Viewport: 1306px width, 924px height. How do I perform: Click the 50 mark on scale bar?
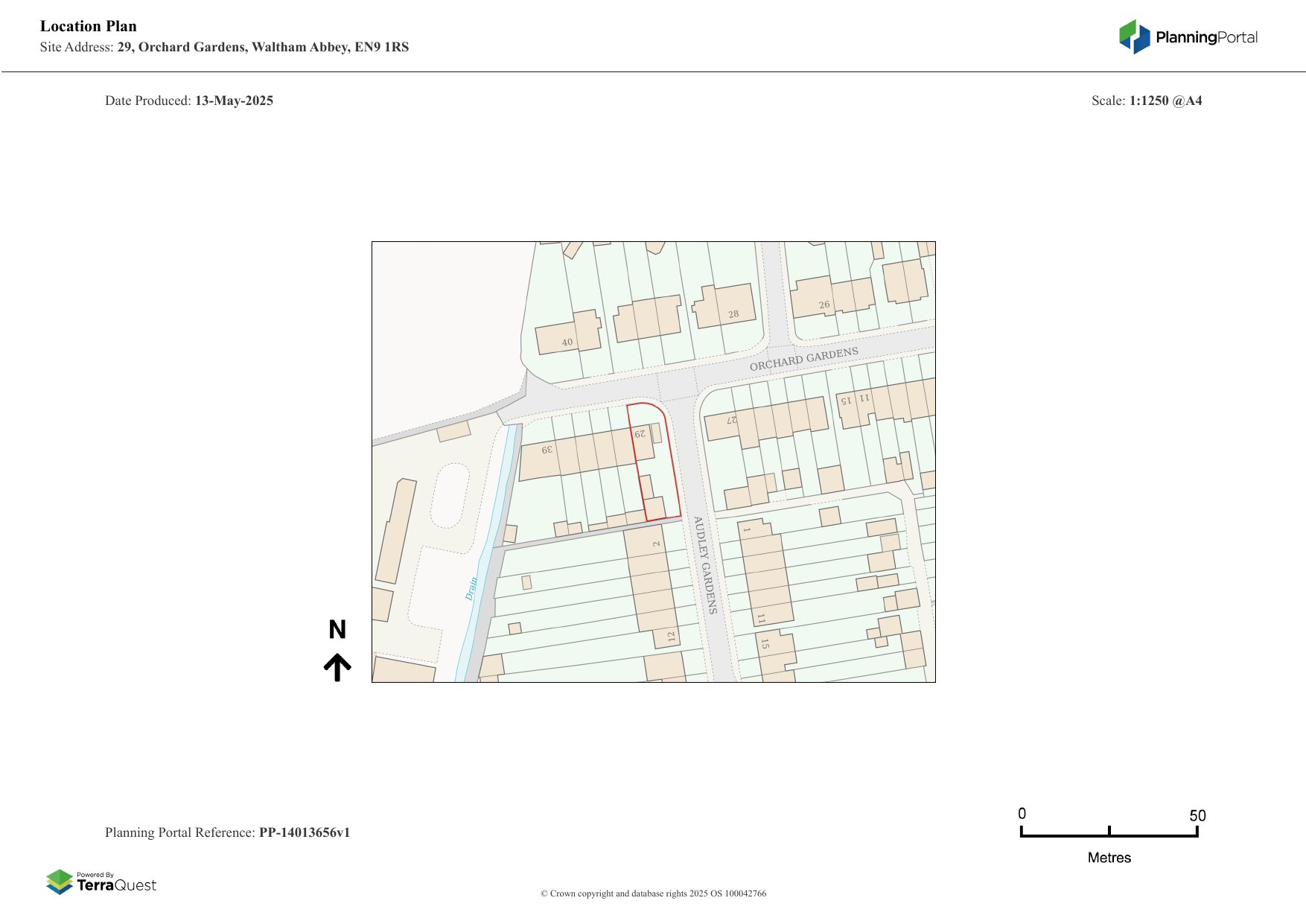(1197, 815)
